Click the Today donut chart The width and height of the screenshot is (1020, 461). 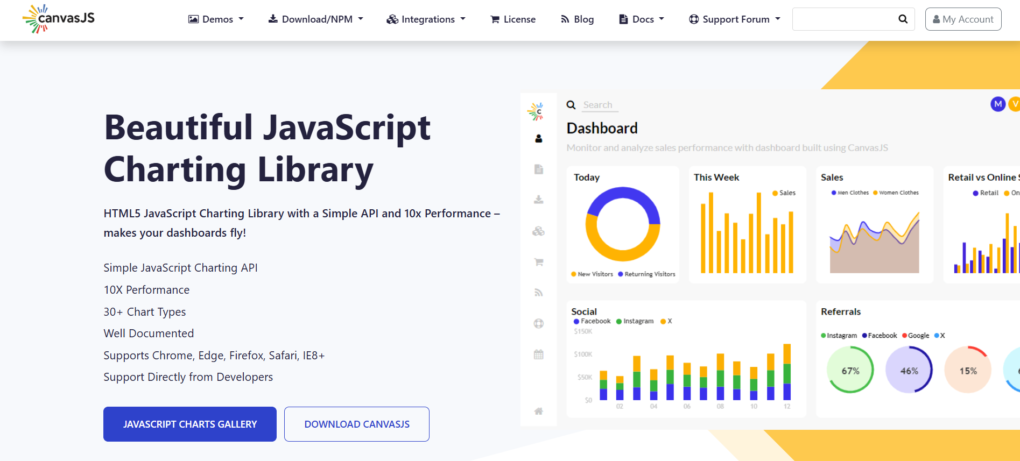pyautogui.click(x=623, y=224)
